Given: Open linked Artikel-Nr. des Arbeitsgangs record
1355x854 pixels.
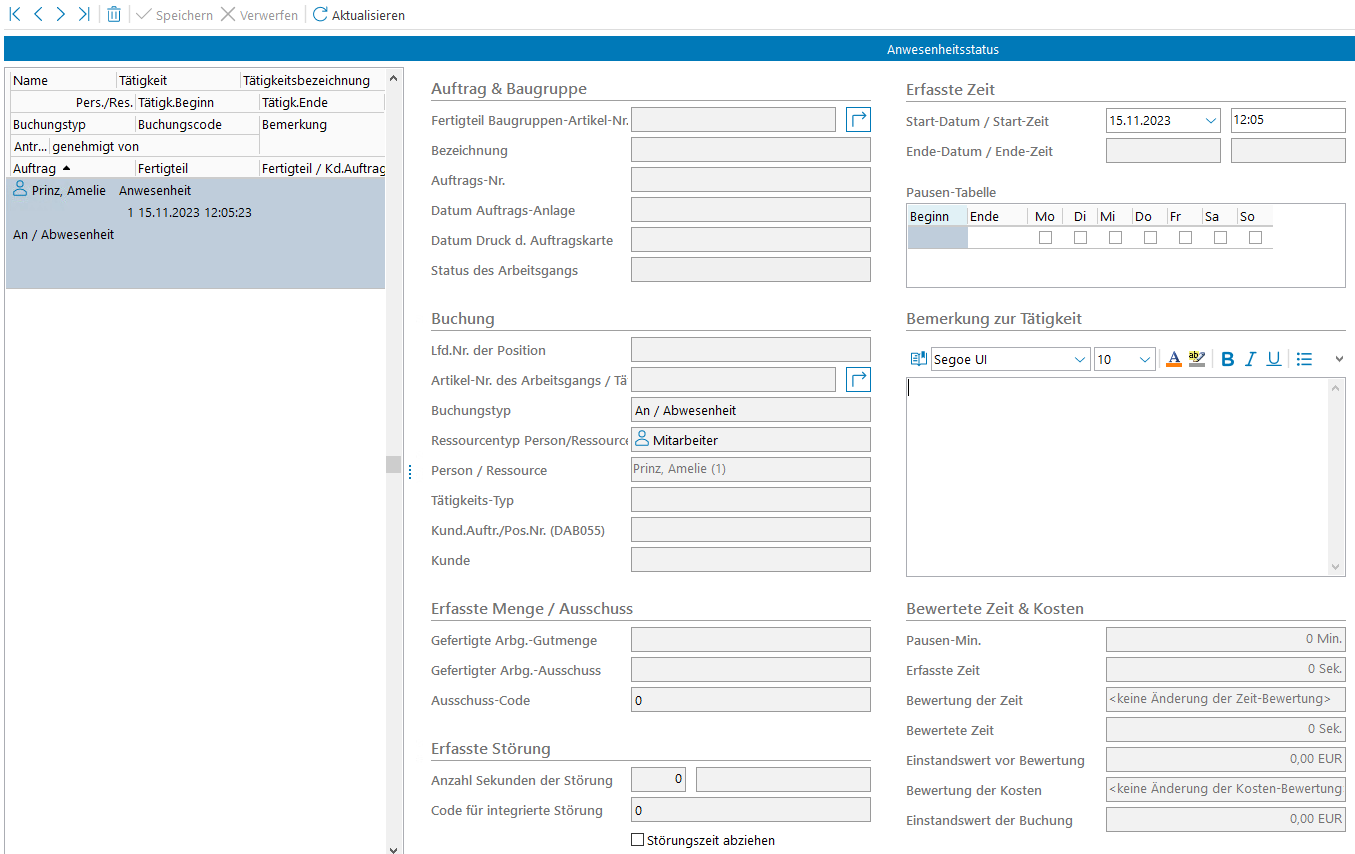Looking at the screenshot, I should [858, 380].
